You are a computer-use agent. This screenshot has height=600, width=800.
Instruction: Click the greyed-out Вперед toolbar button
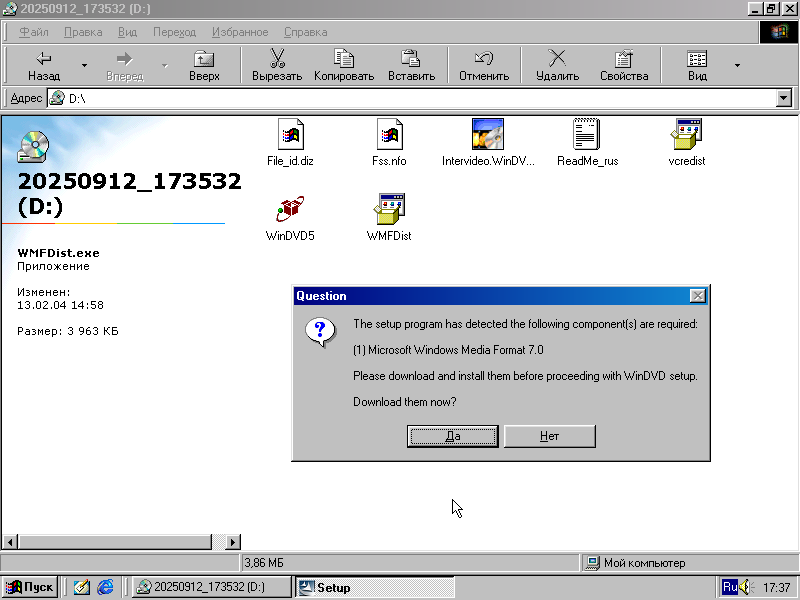(124, 65)
